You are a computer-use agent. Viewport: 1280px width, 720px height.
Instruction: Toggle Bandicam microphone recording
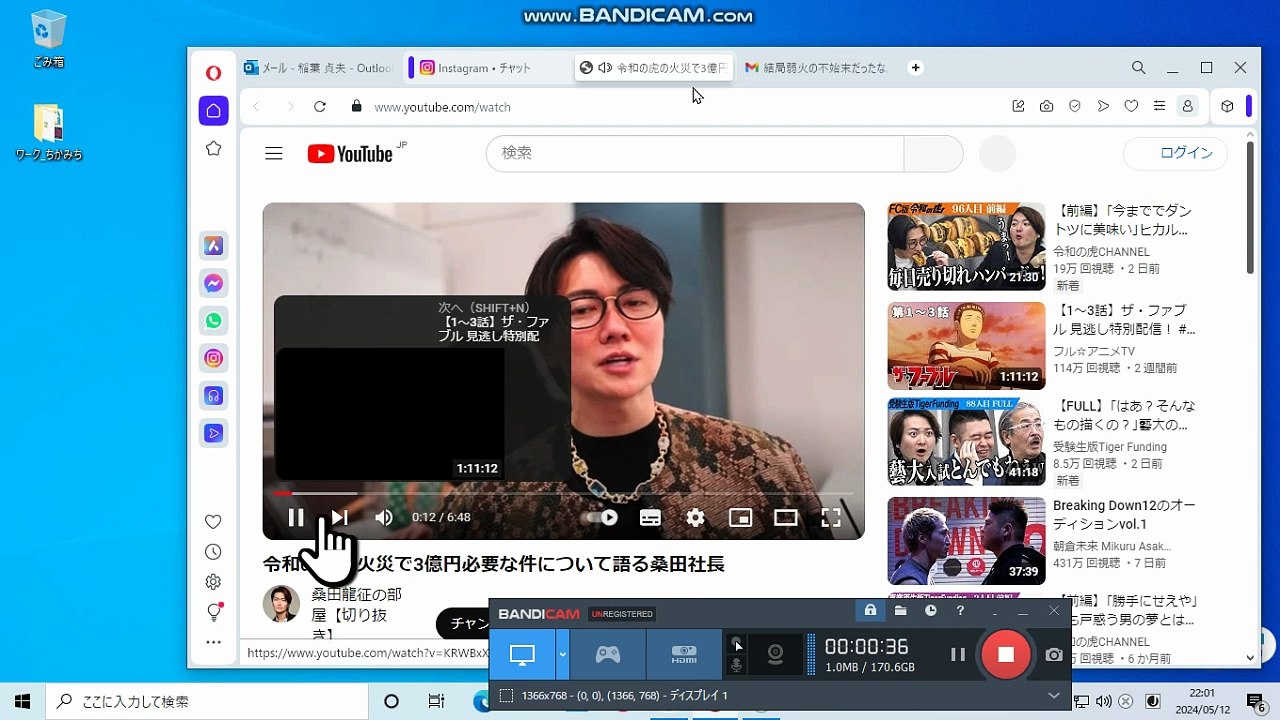737,665
